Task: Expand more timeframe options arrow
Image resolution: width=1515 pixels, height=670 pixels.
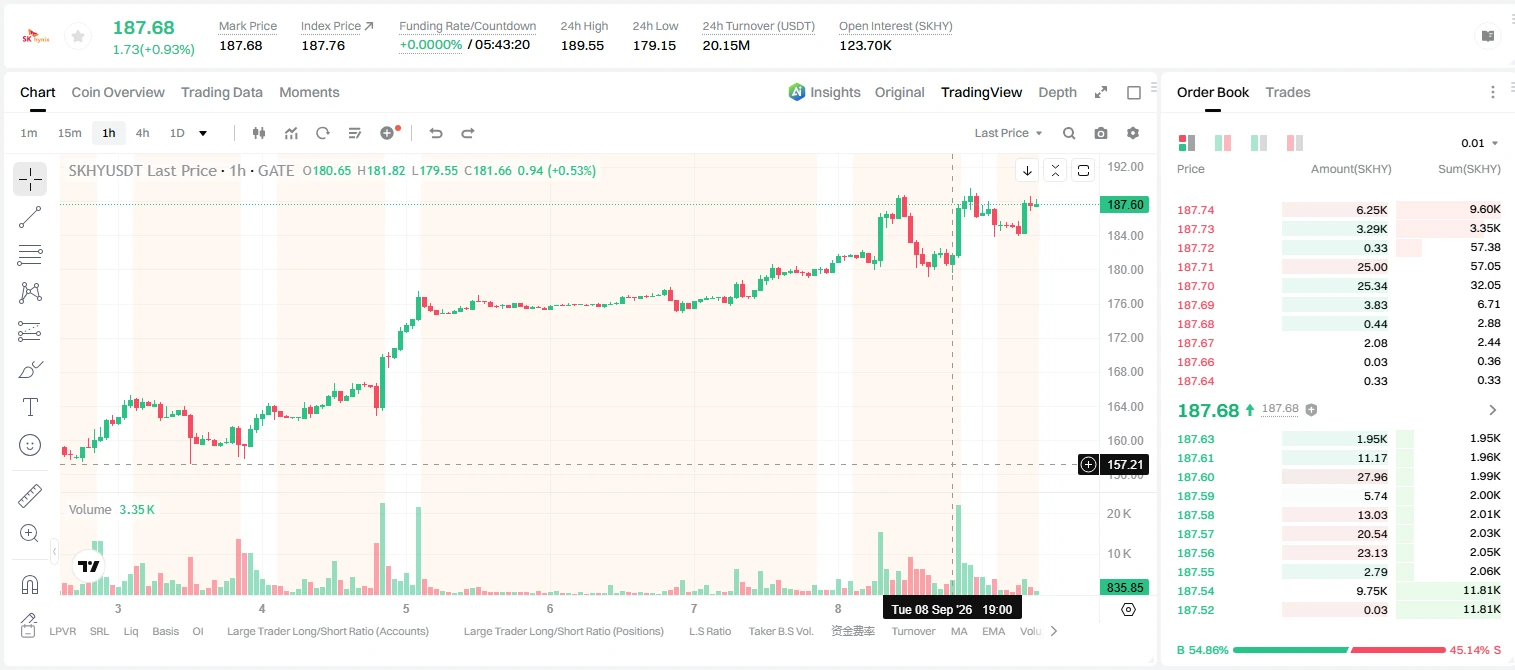Action: (x=203, y=133)
